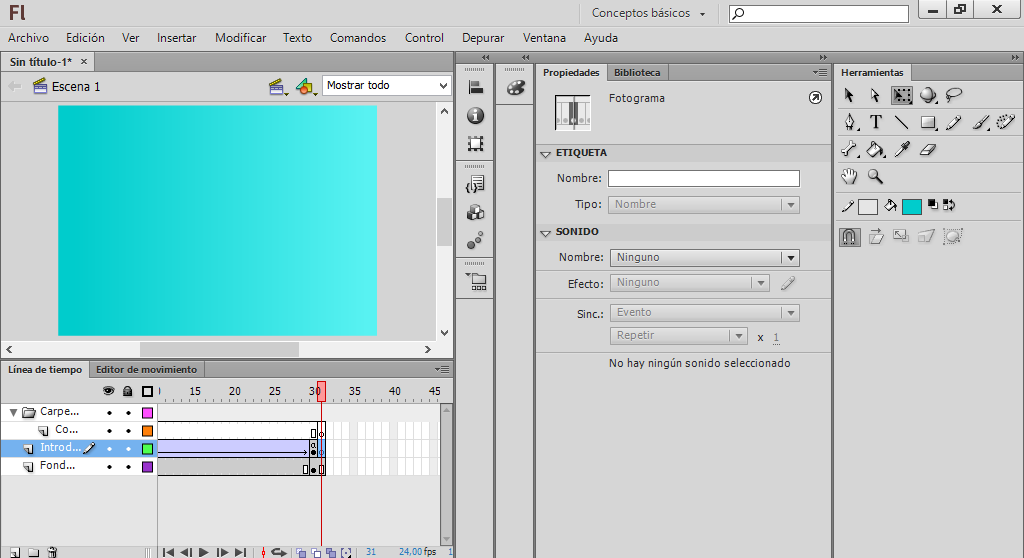
Task: Choose the Eyedropper tool
Action: [x=902, y=149]
